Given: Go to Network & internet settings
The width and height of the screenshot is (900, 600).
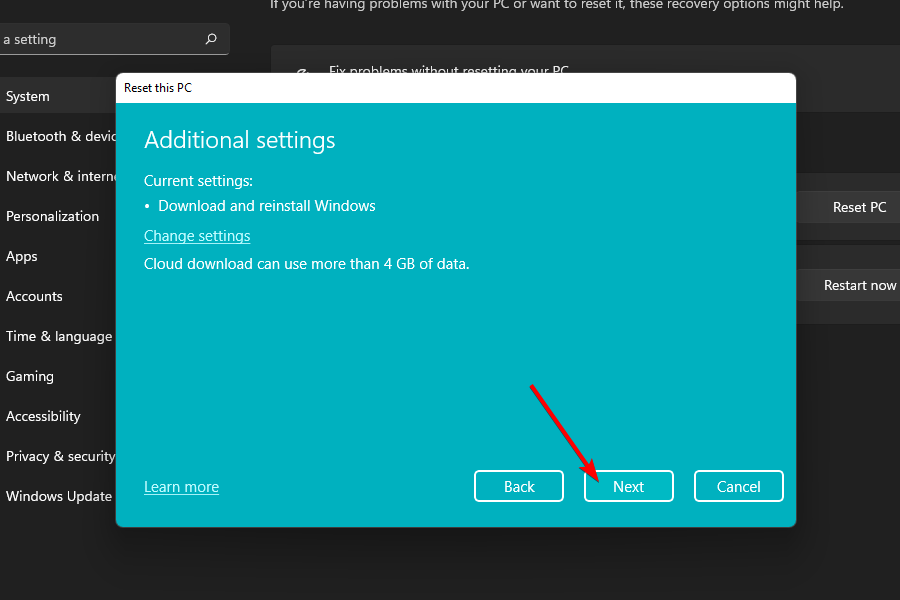Looking at the screenshot, I should click(60, 176).
